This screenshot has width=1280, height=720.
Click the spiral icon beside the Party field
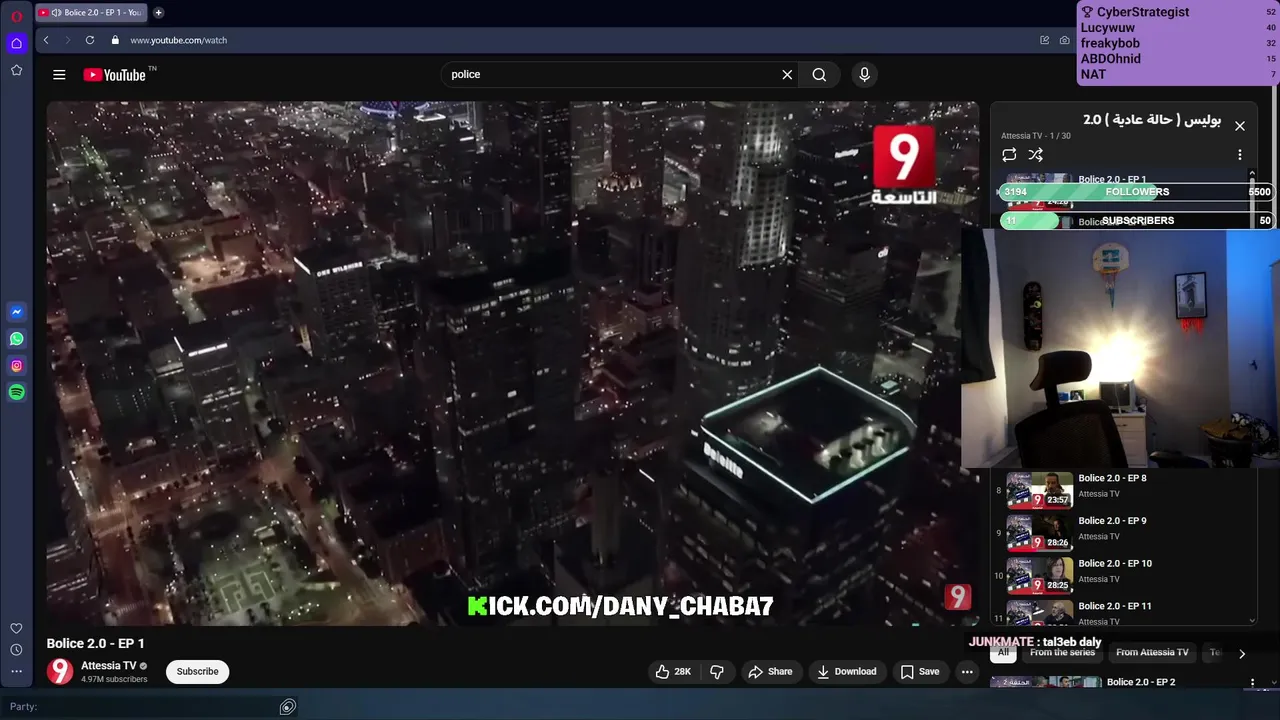(x=287, y=707)
